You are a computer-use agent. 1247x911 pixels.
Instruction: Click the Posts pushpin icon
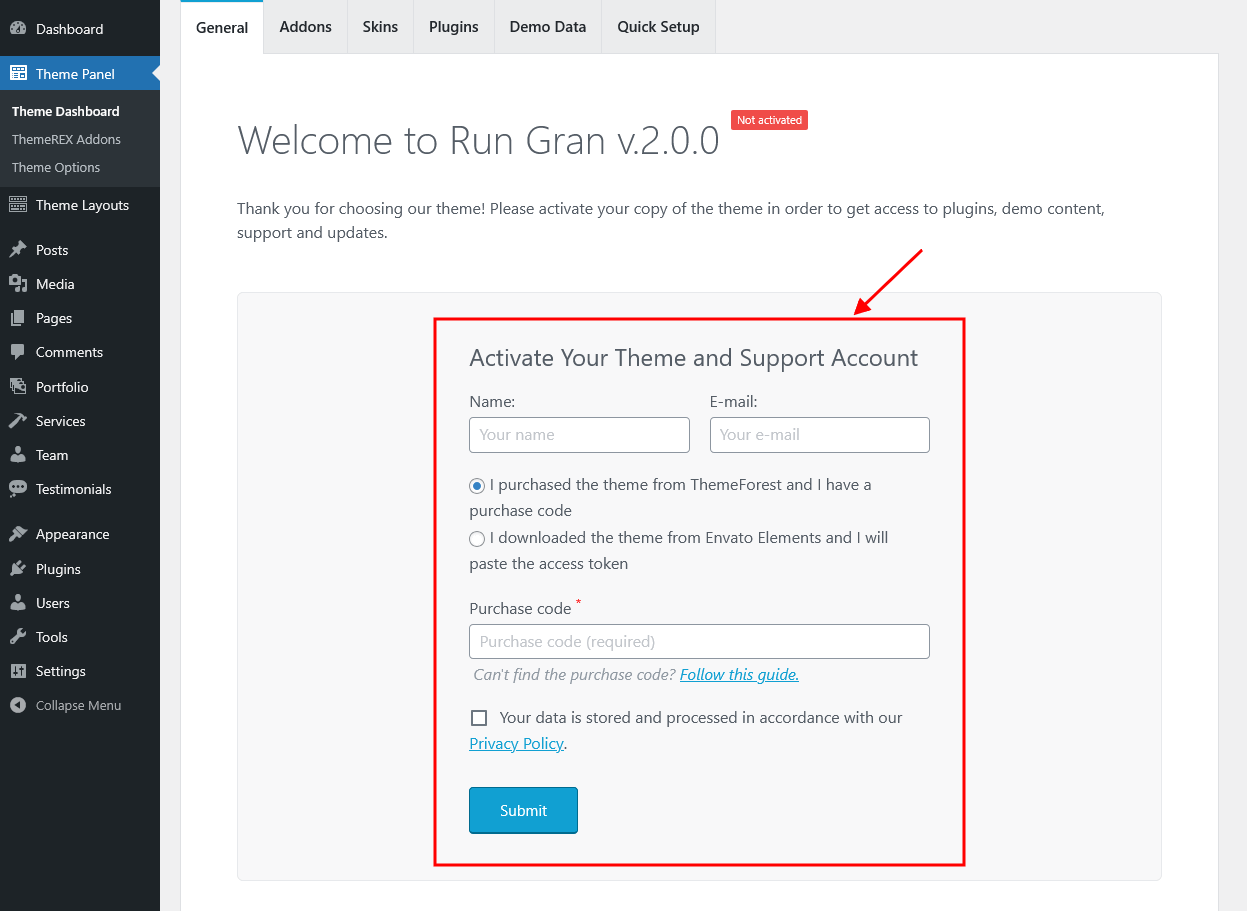coord(18,250)
